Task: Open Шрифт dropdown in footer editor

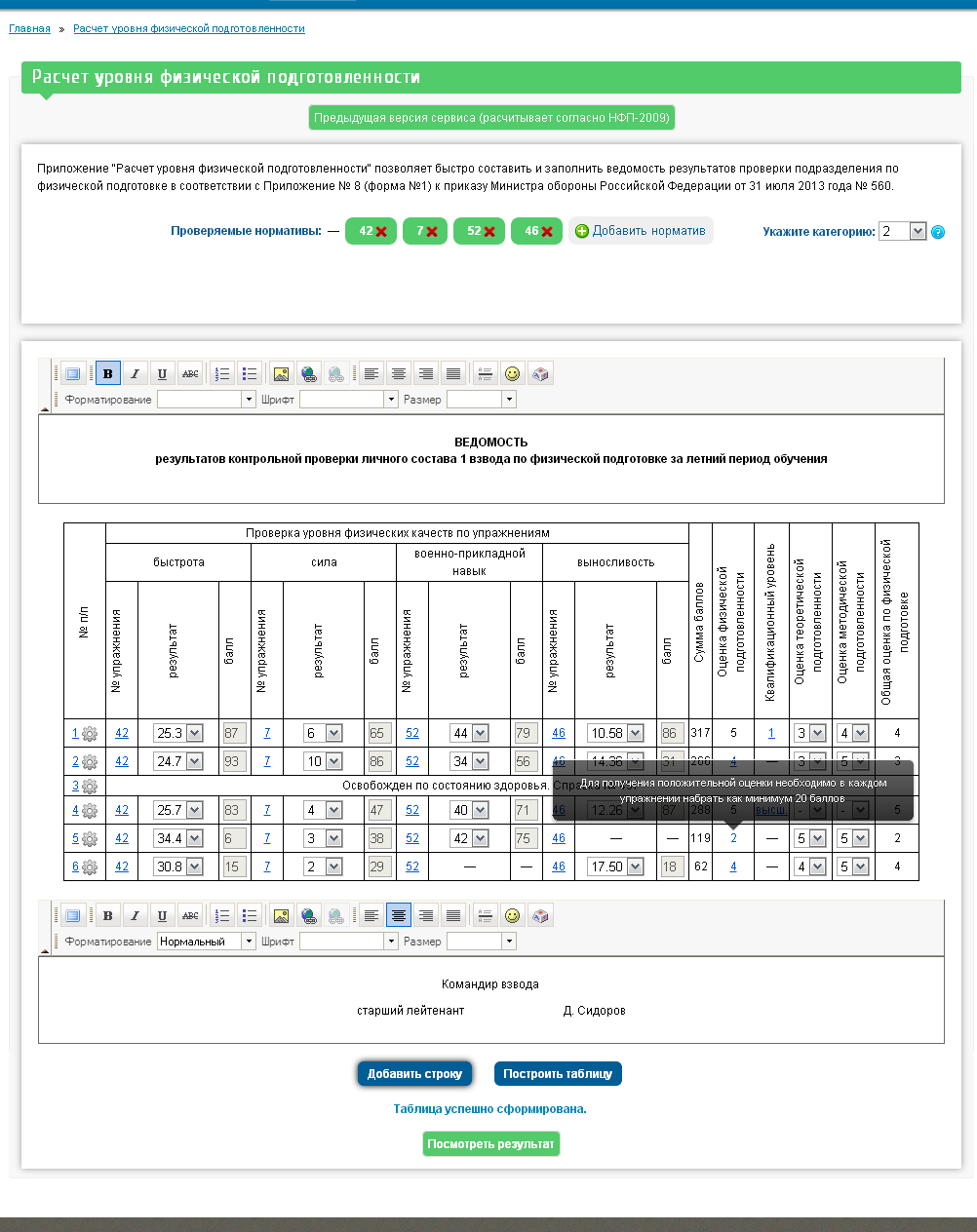Action: coord(349,942)
